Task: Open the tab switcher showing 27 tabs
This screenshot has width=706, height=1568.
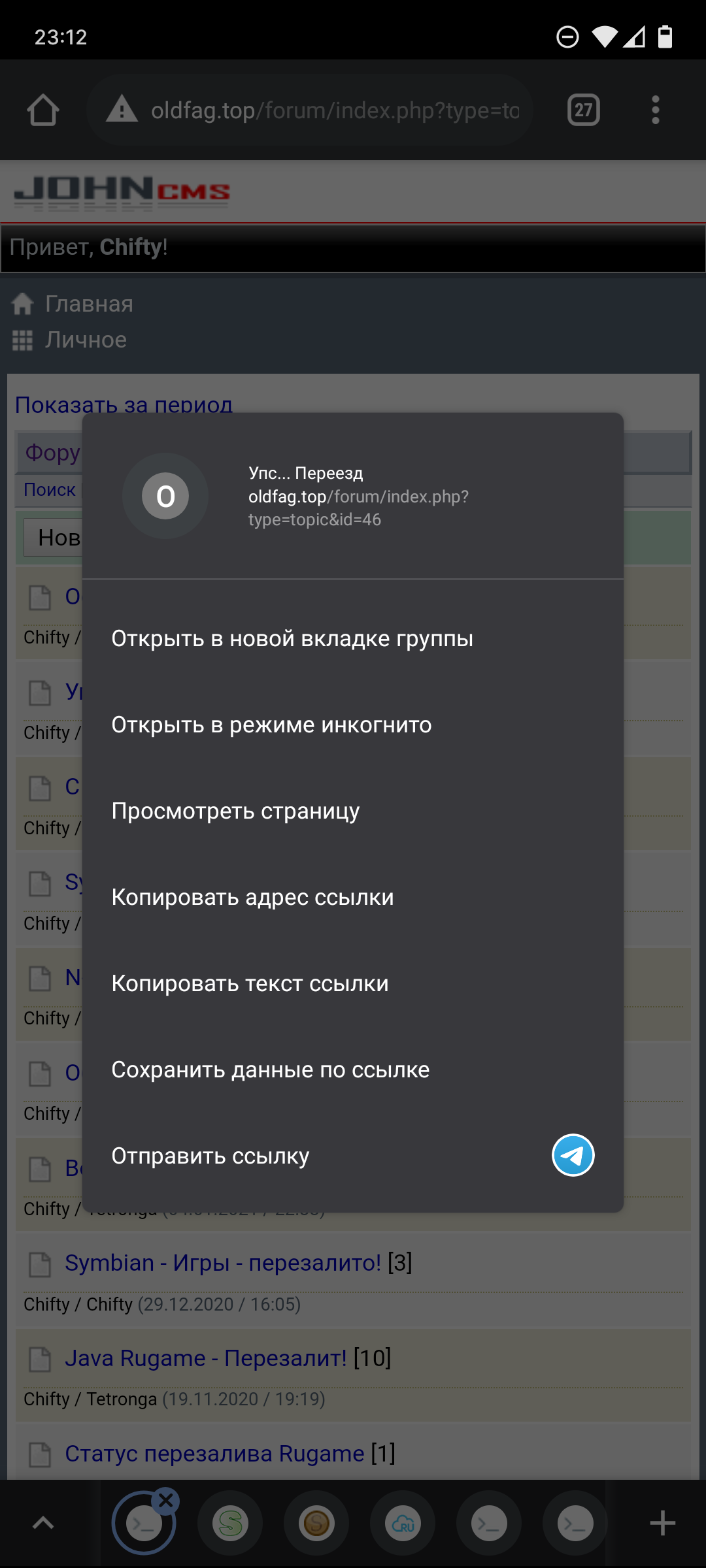Action: [583, 110]
